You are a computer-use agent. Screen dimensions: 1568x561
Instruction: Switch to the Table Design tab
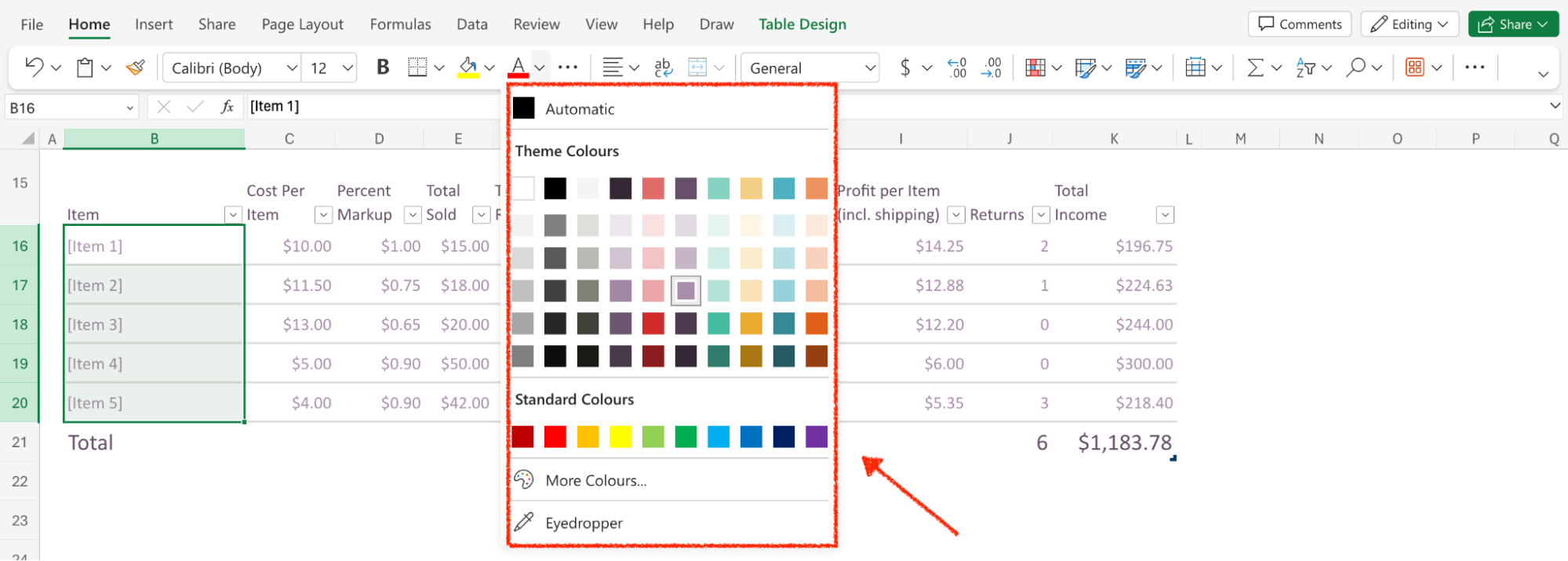[802, 24]
